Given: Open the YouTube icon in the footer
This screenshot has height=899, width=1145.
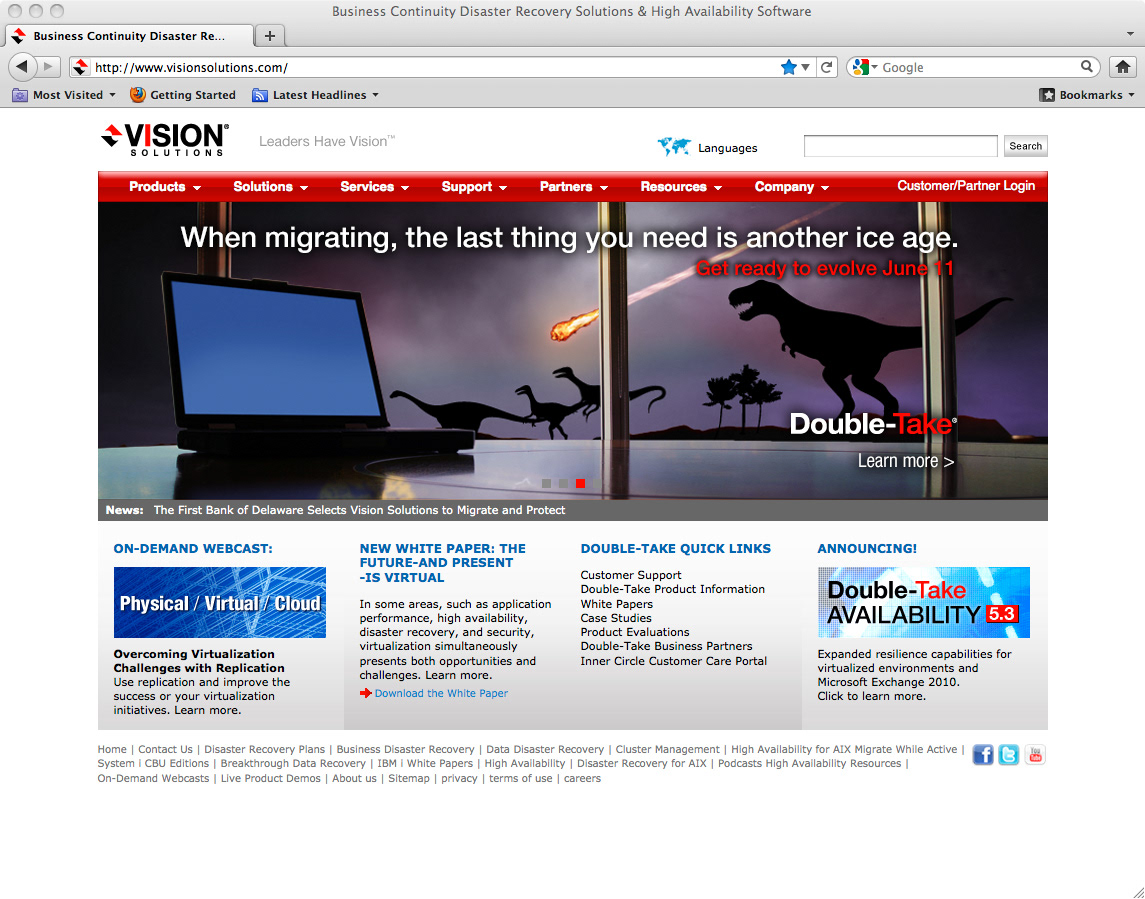Looking at the screenshot, I should (1035, 754).
